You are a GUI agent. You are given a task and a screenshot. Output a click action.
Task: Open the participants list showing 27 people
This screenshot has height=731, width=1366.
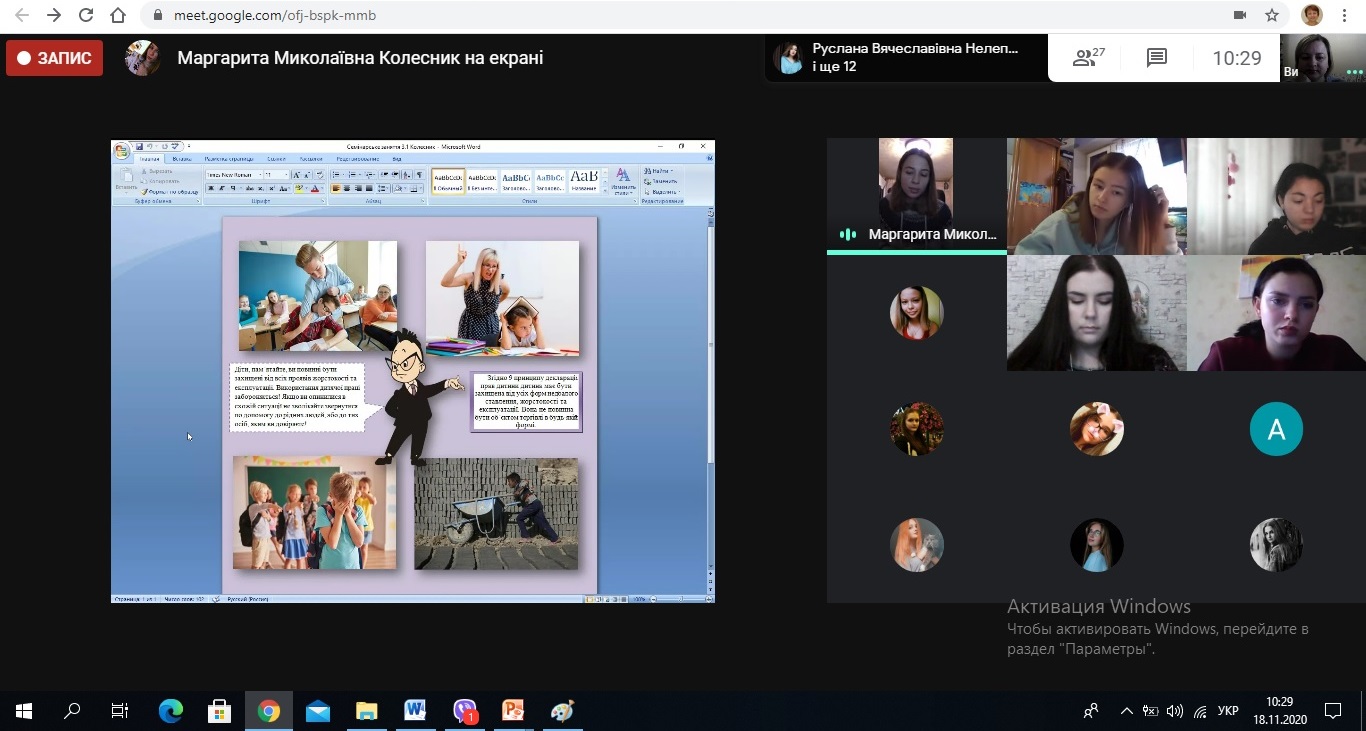(x=1088, y=58)
